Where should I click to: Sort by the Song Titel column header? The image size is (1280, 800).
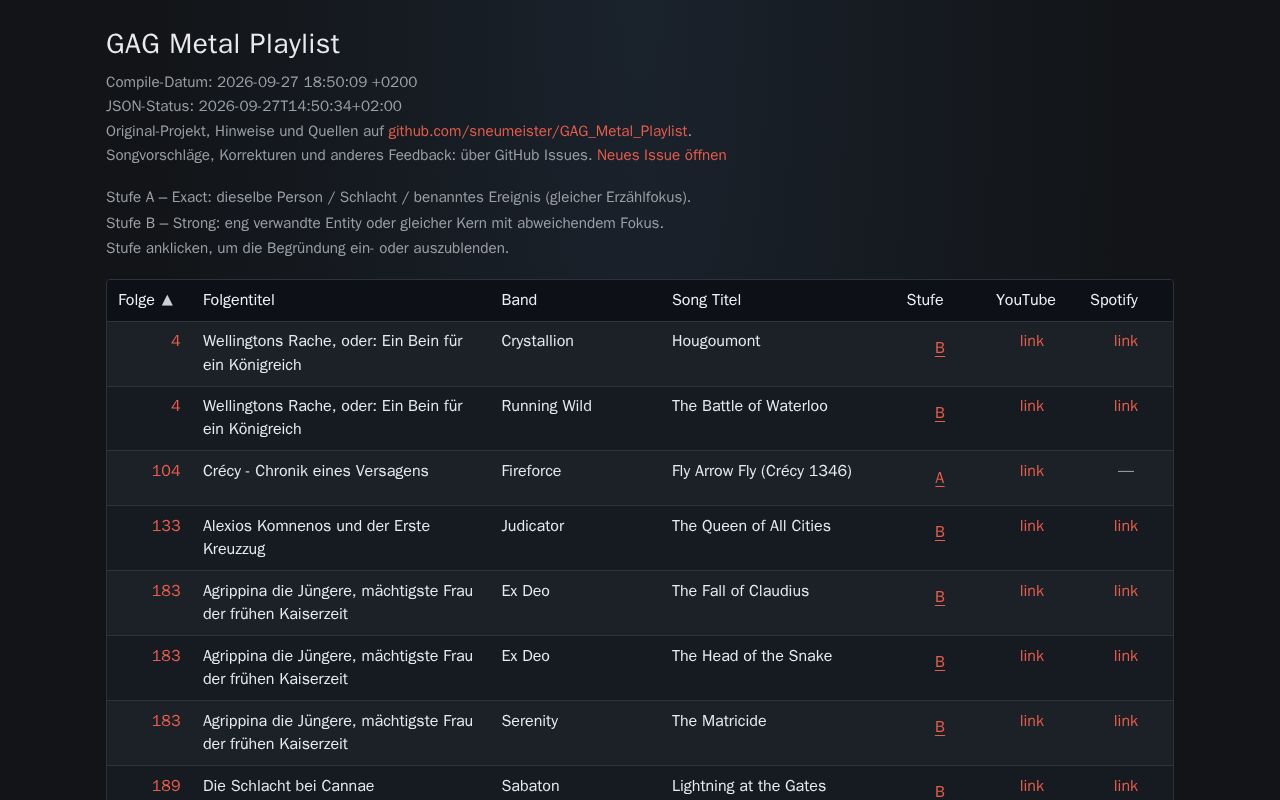click(x=706, y=300)
